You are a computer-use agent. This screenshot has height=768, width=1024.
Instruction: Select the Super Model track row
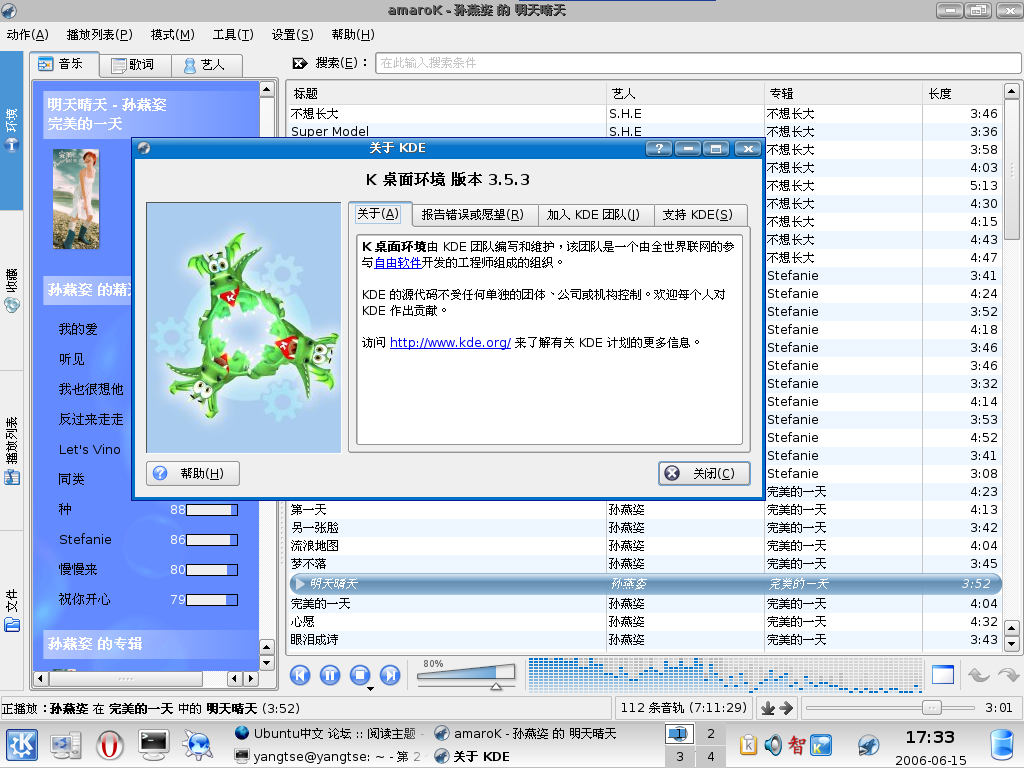point(645,131)
